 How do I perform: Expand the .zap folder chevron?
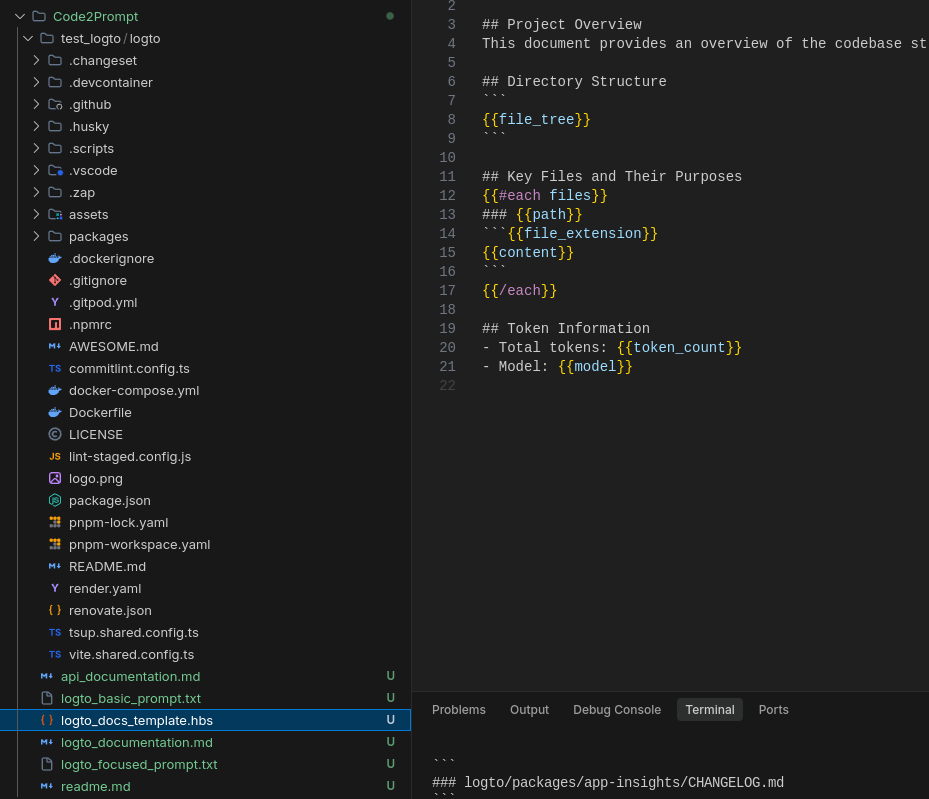(36, 192)
